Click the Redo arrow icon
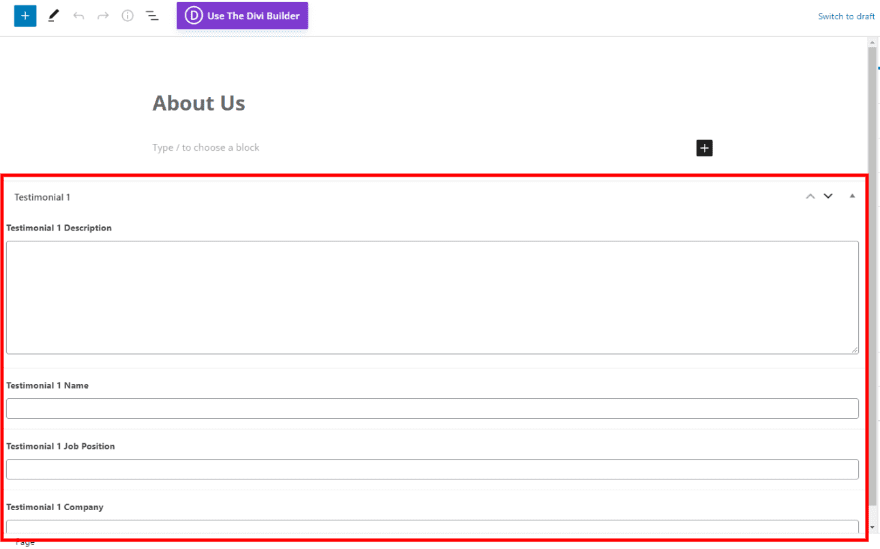880x549 pixels. pos(103,16)
